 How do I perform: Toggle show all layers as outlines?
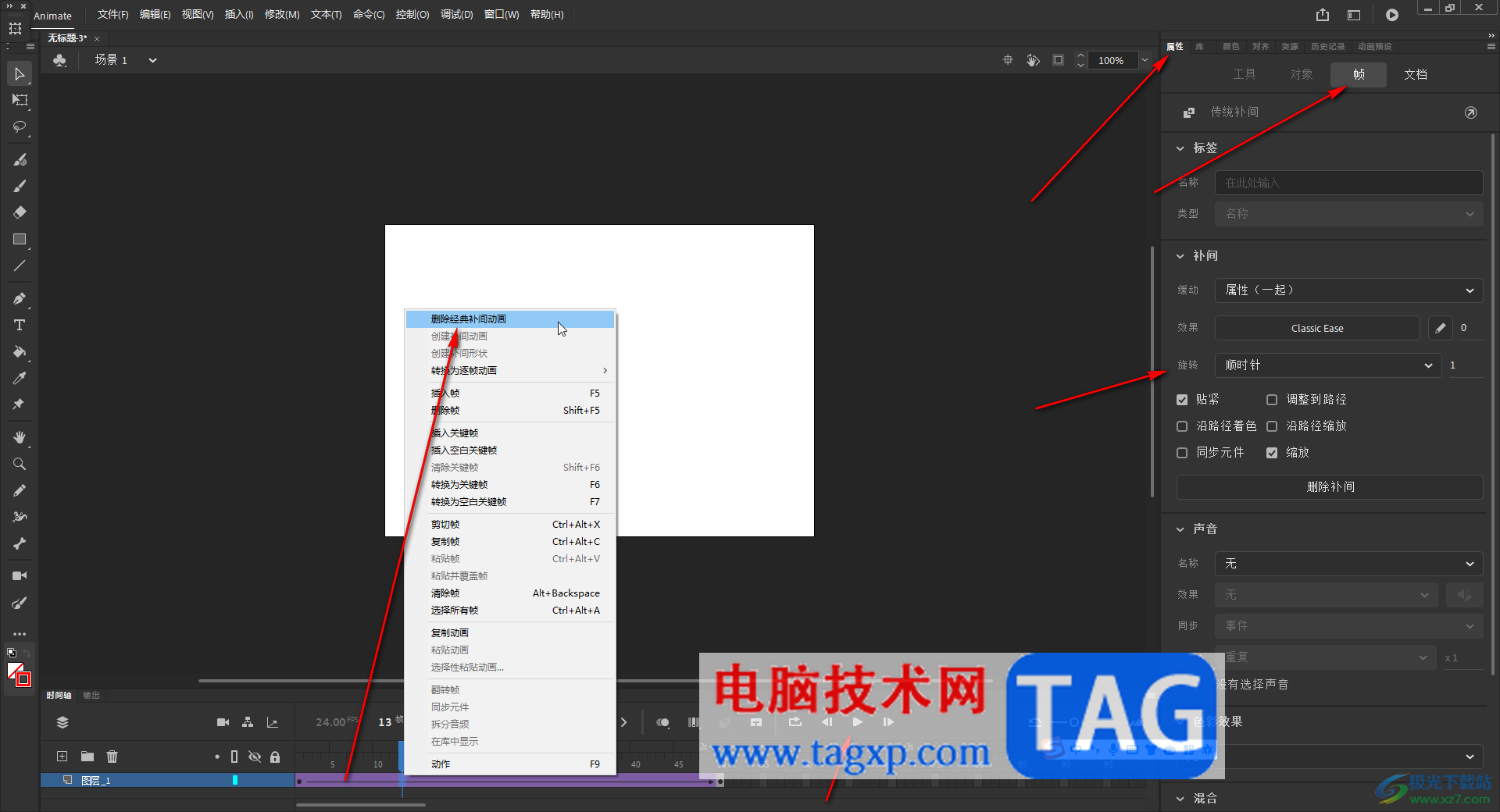[234, 757]
